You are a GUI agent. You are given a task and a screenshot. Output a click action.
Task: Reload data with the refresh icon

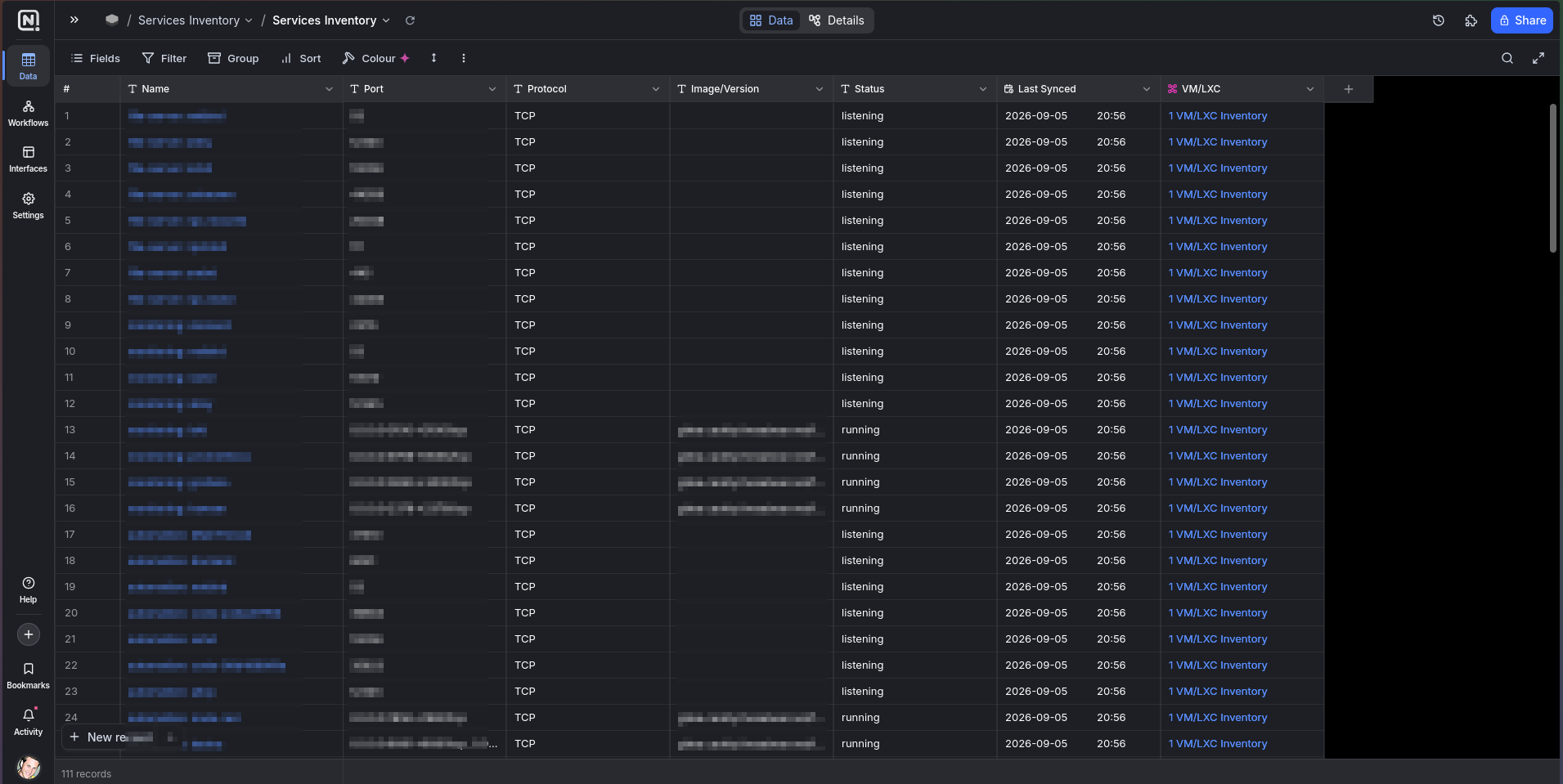[411, 20]
